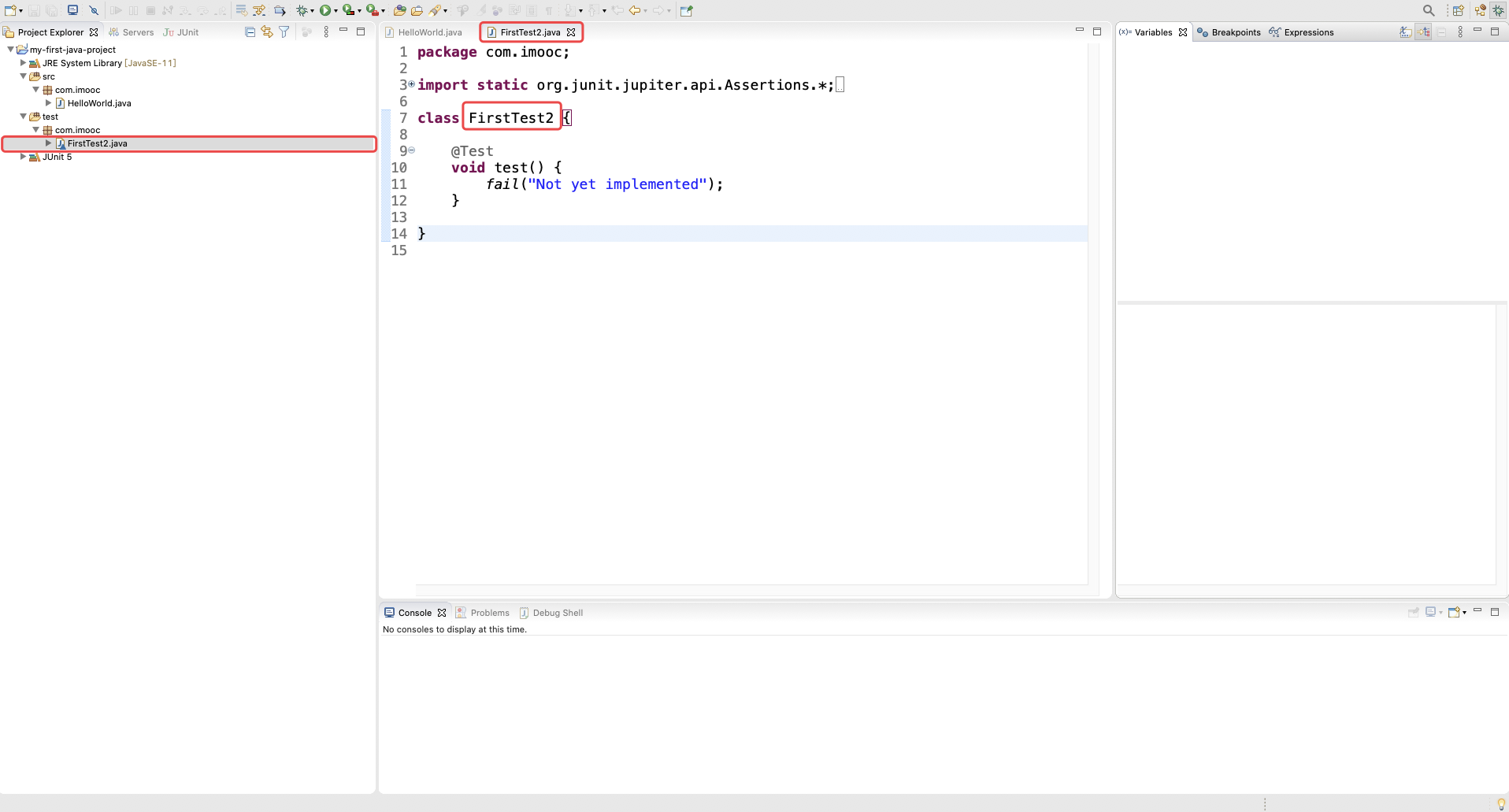
Task: Switch to the JUnit tab
Action: [181, 32]
